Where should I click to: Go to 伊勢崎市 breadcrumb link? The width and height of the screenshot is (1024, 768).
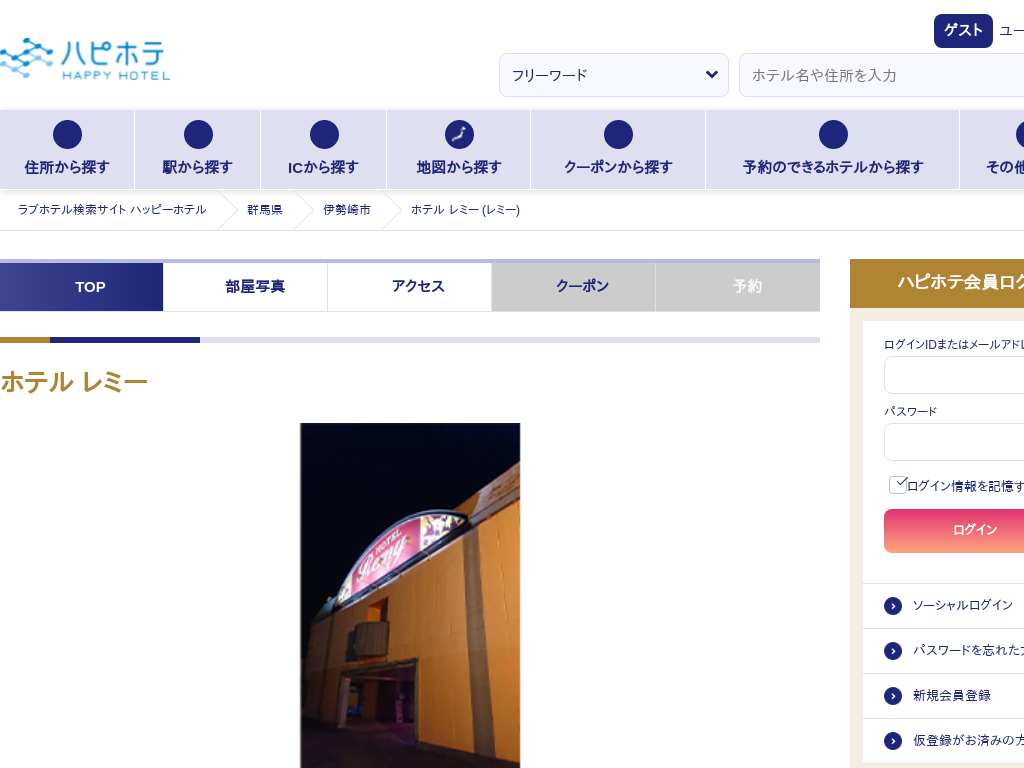click(347, 210)
